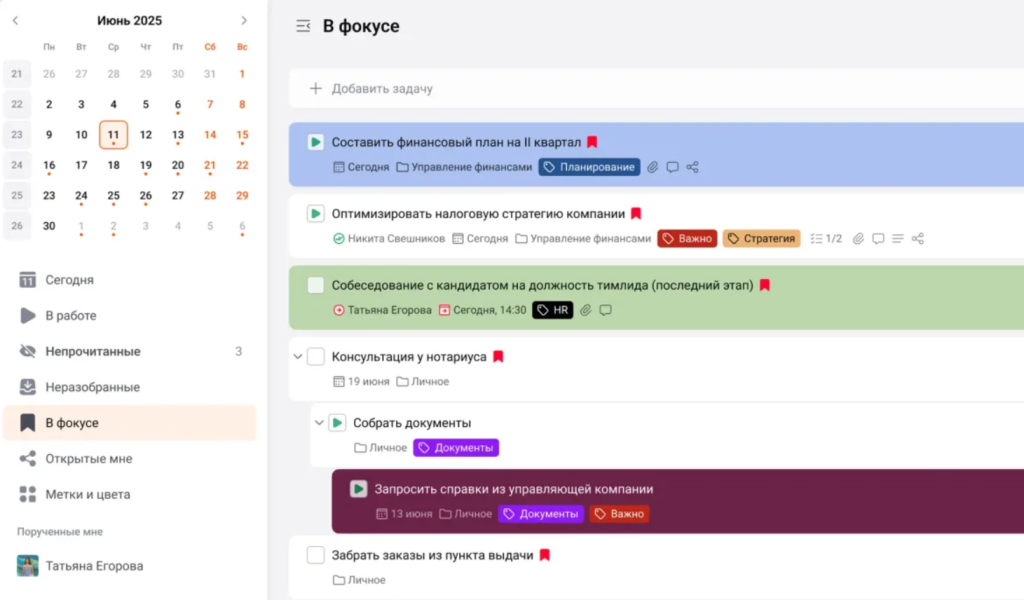Click share icon on tax strategy task
This screenshot has height=600, width=1024.
click(x=918, y=239)
